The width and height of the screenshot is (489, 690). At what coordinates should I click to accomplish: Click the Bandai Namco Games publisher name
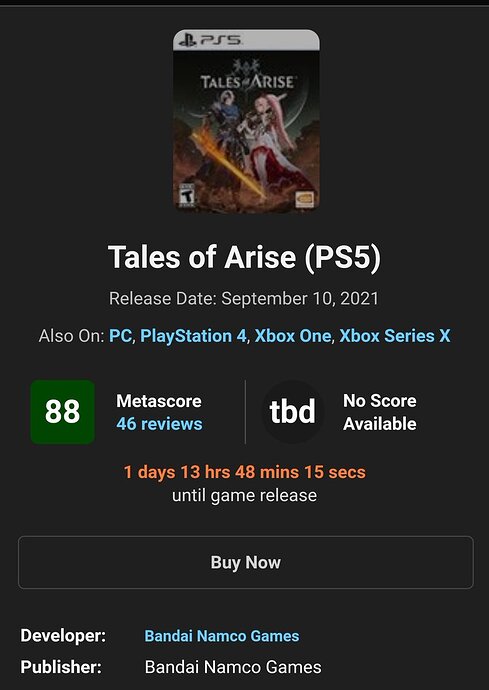[233, 667]
